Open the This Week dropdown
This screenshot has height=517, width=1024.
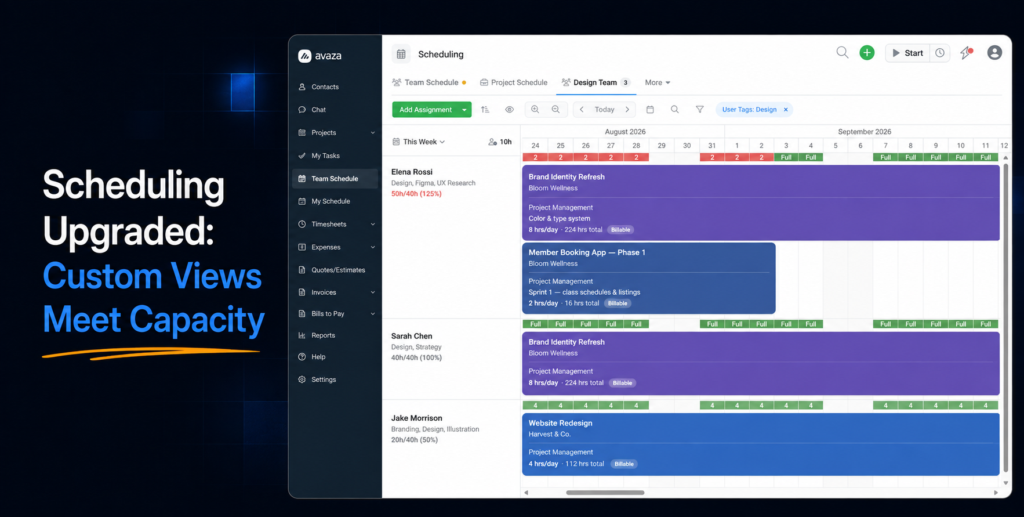click(419, 142)
